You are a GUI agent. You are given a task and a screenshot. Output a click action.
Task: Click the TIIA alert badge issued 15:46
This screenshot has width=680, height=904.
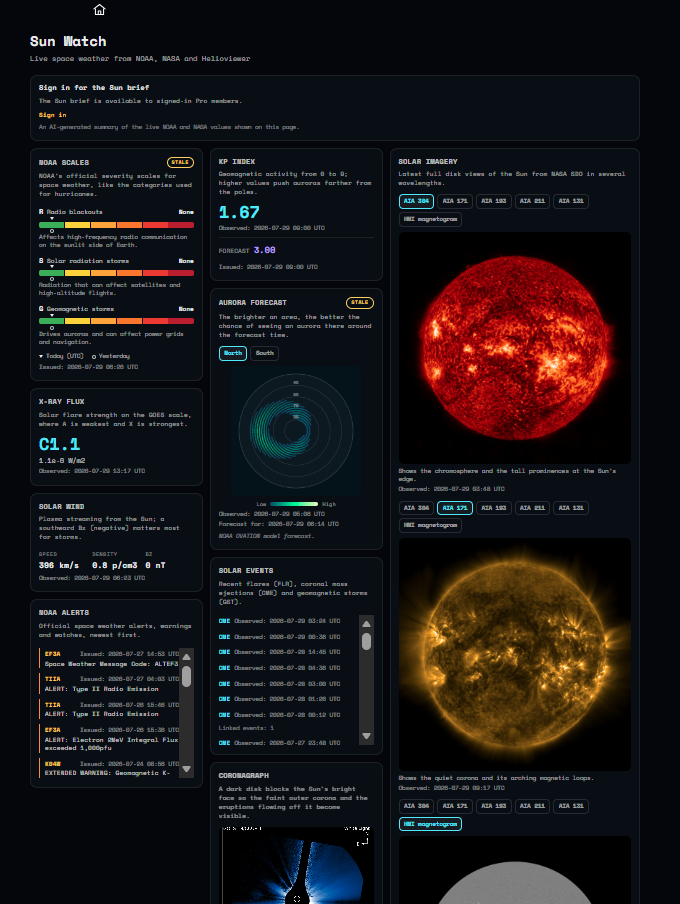(52, 705)
